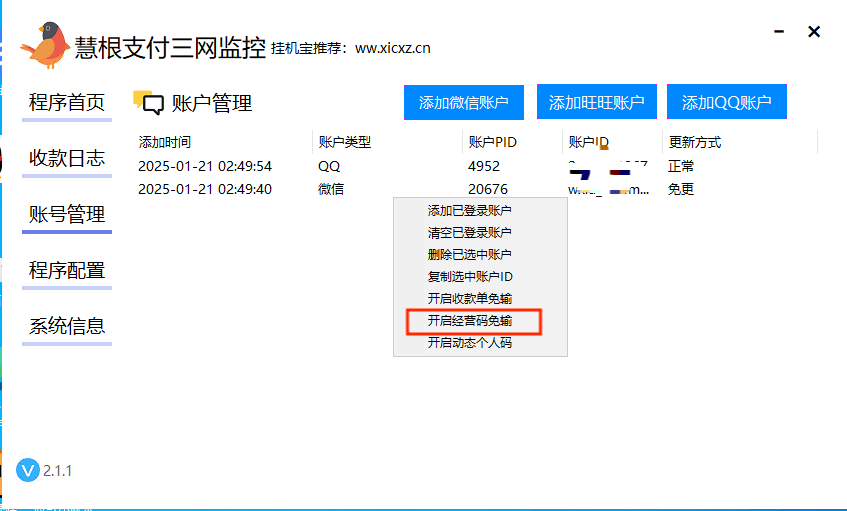Select the row dated 2025-01-21 02:49:54
Viewport: 847px width, 511px height.
tap(475, 166)
